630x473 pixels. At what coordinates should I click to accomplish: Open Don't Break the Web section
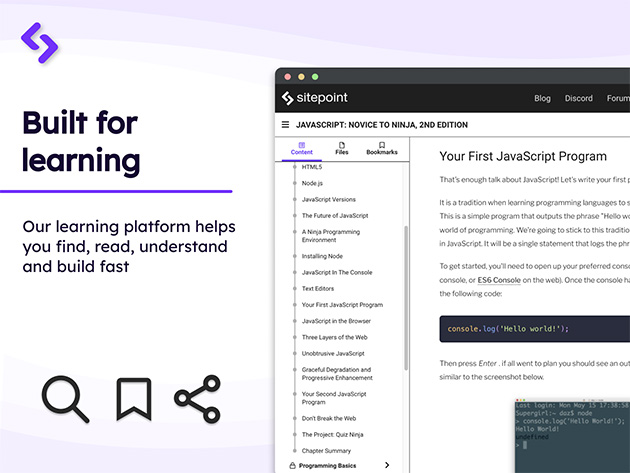coord(329,418)
